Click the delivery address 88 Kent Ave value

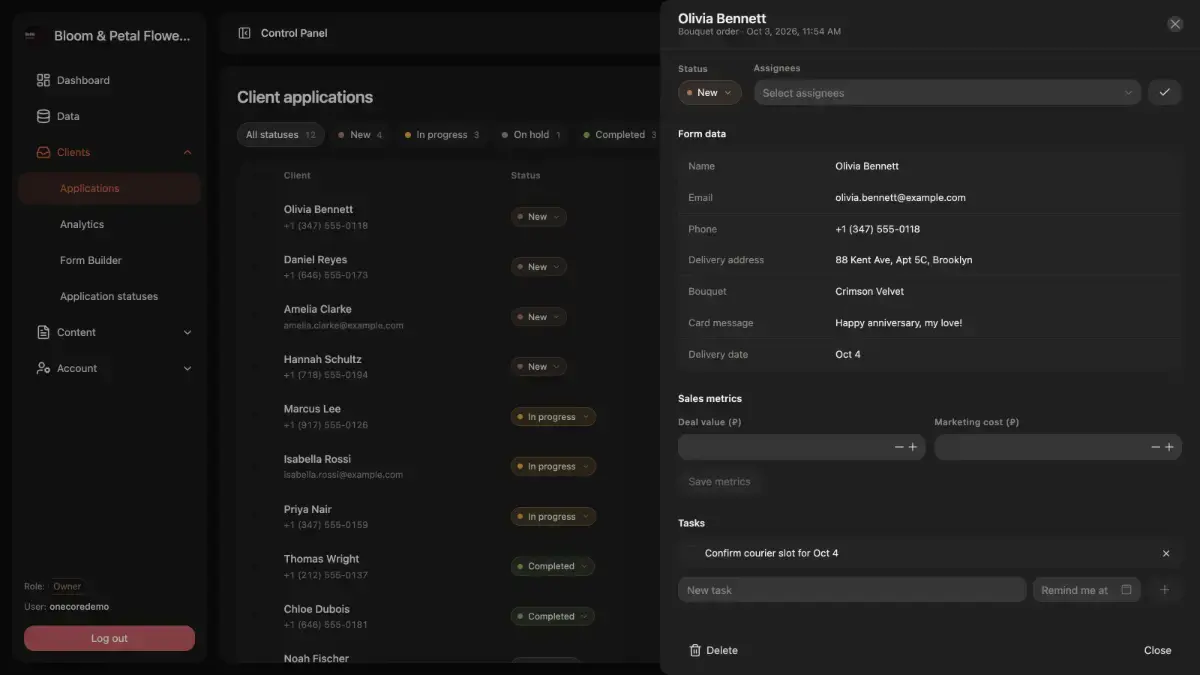click(x=903, y=260)
